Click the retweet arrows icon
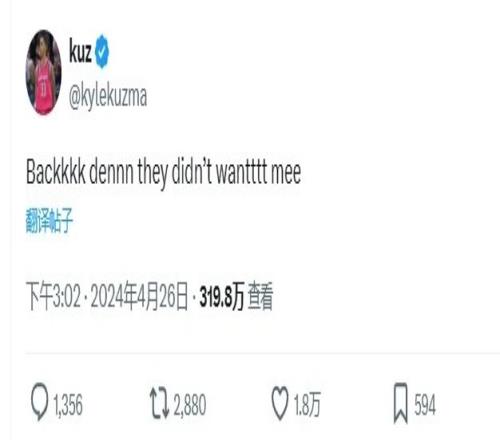This screenshot has height=440, width=500. [x=159, y=403]
